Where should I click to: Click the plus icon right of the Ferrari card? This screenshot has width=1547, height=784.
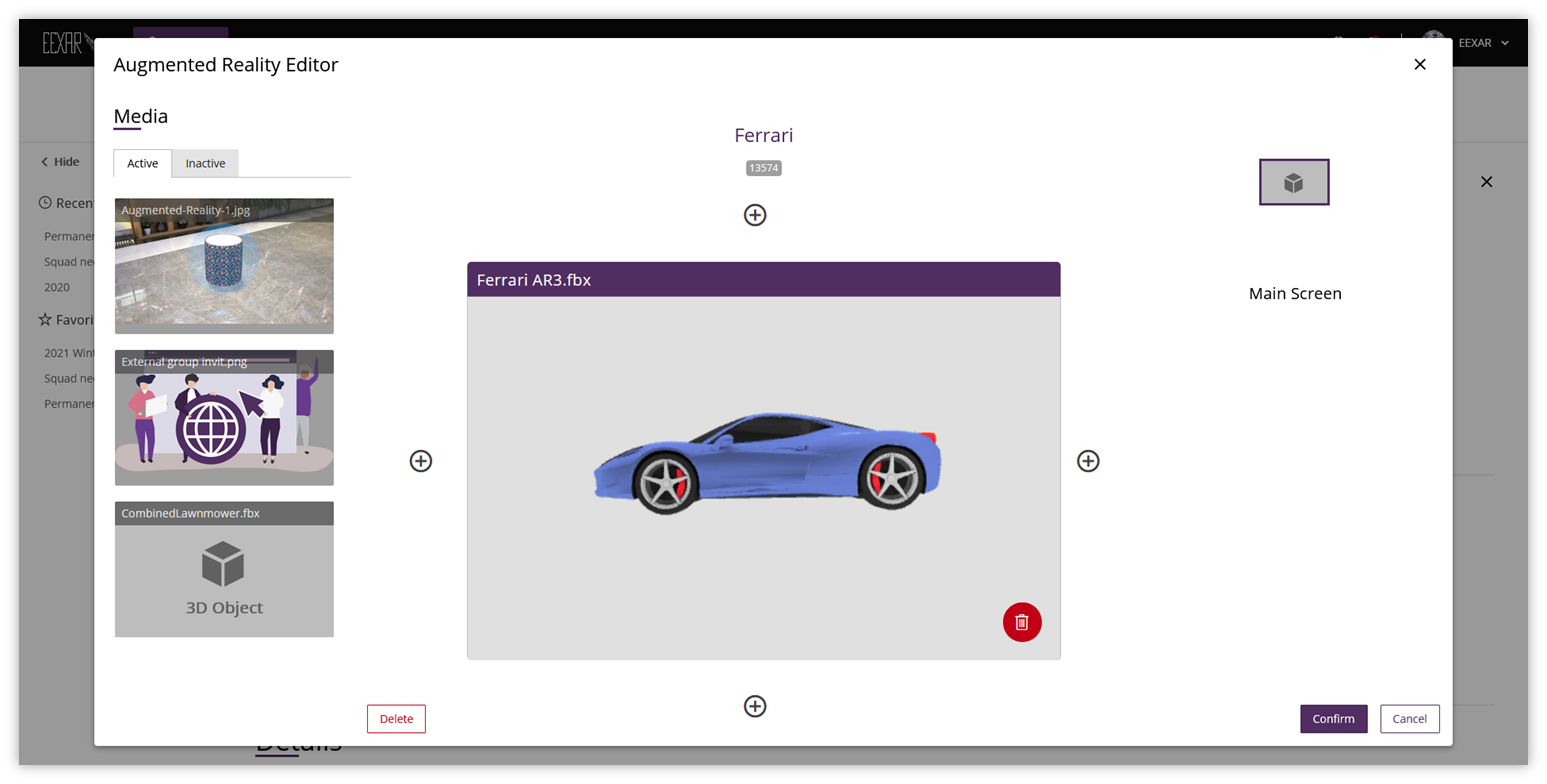click(x=1088, y=461)
